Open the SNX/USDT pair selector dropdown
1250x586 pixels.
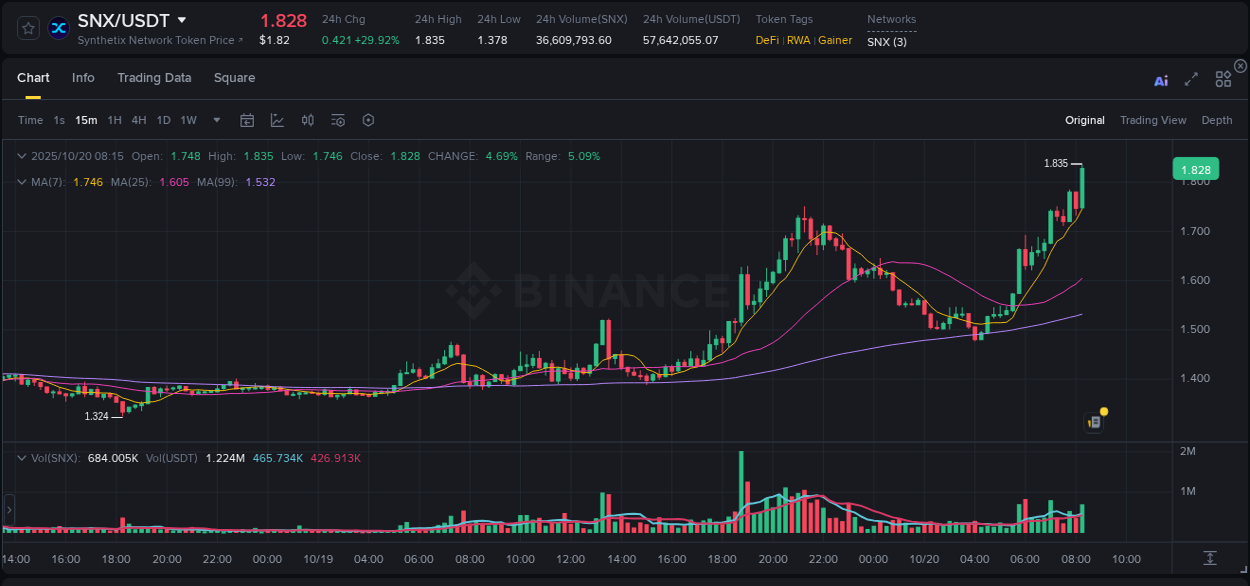pos(181,19)
